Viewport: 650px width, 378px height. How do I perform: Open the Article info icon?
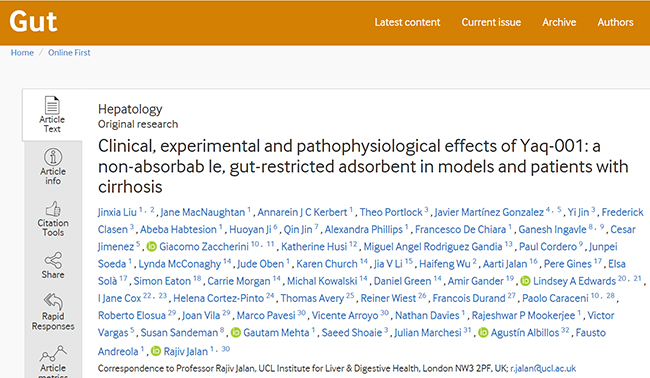tap(53, 157)
